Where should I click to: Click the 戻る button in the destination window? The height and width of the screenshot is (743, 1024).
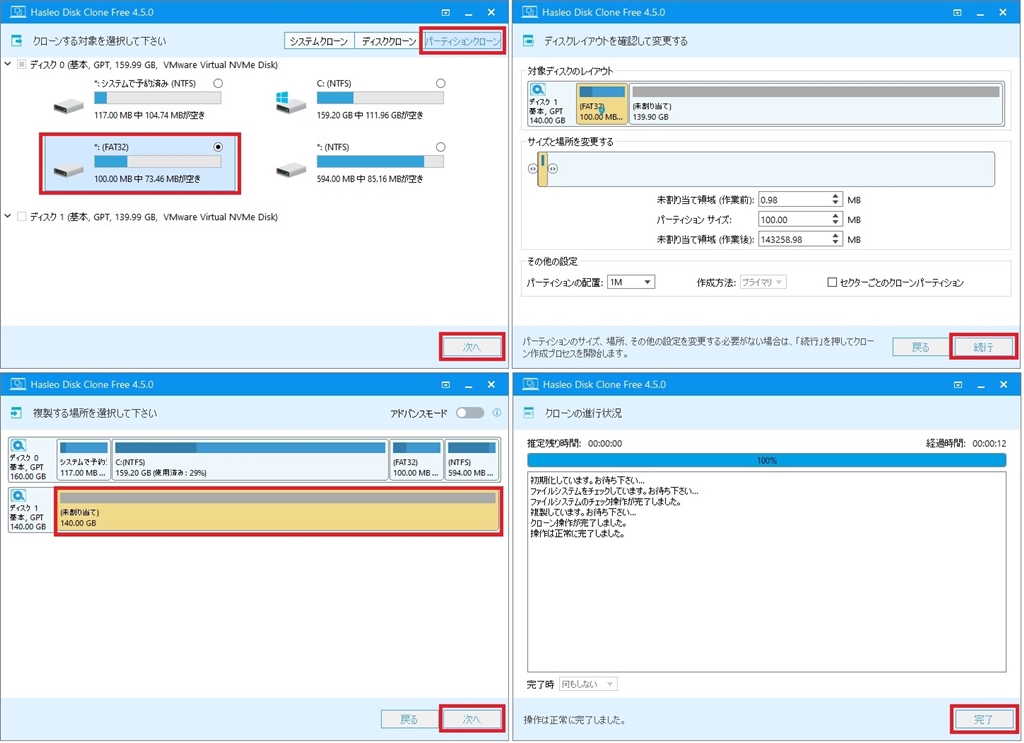point(409,719)
